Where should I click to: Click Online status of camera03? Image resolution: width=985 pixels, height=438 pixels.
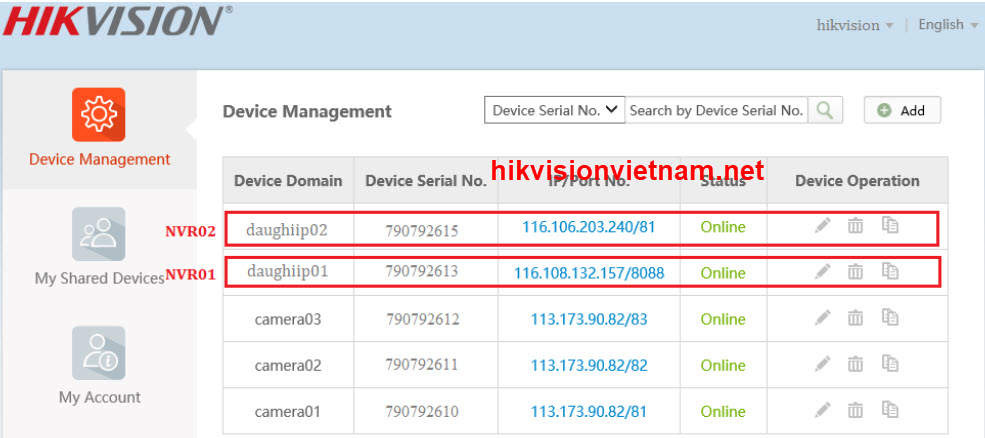(x=723, y=319)
